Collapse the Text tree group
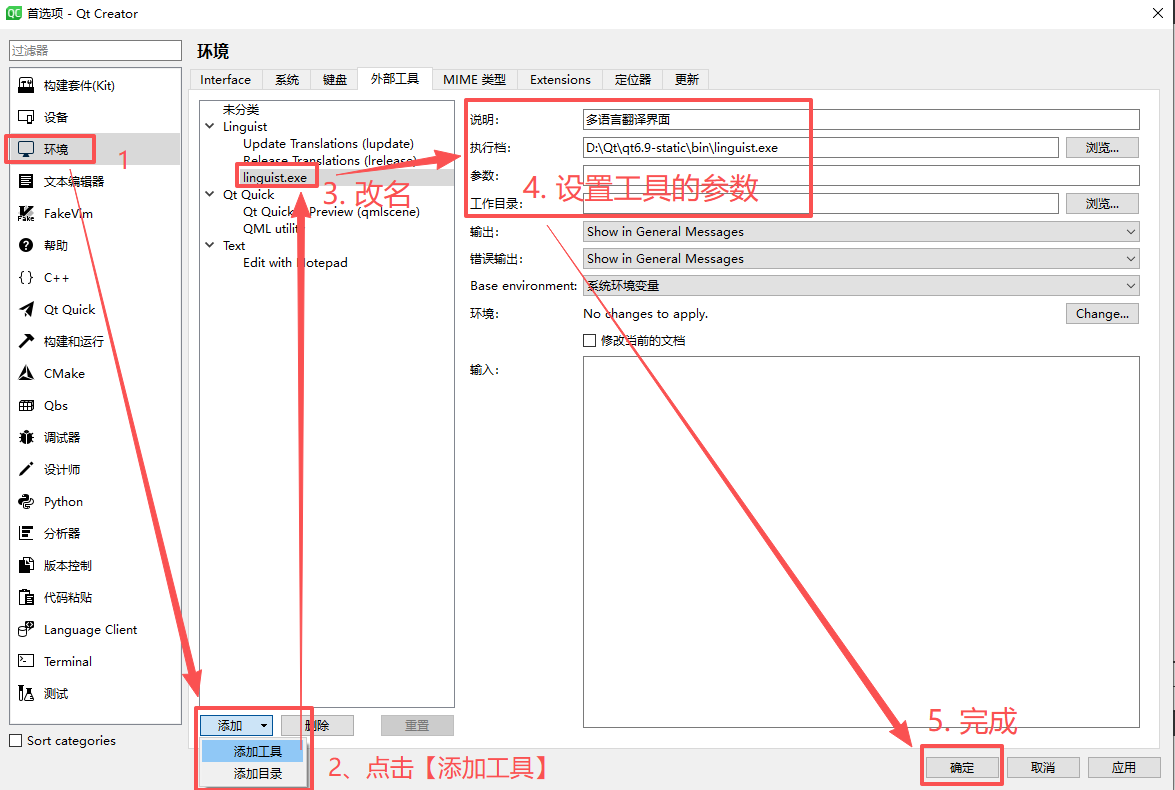Image resolution: width=1175 pixels, height=790 pixels. click(x=211, y=245)
